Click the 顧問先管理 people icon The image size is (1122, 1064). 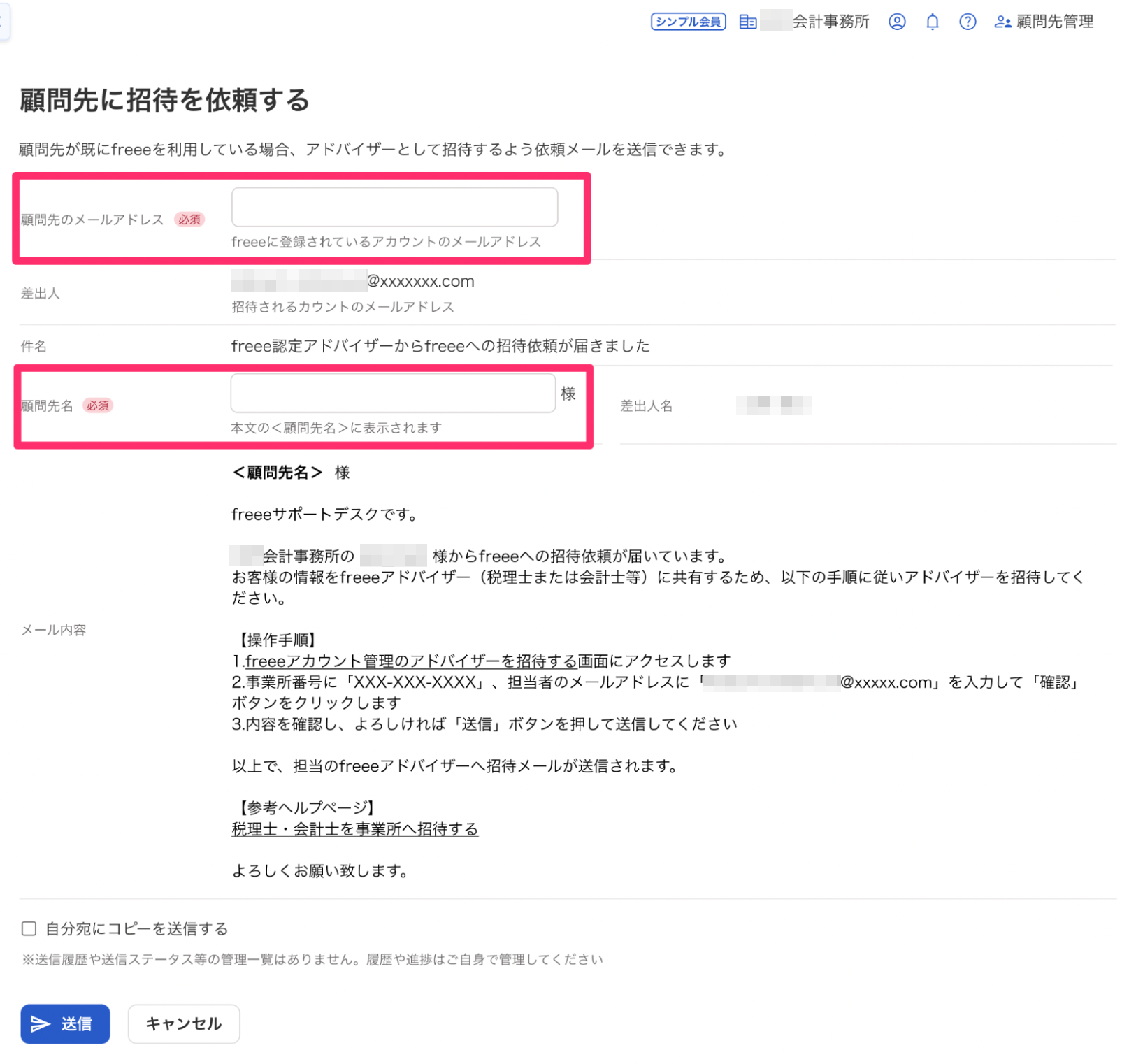pos(1002,22)
